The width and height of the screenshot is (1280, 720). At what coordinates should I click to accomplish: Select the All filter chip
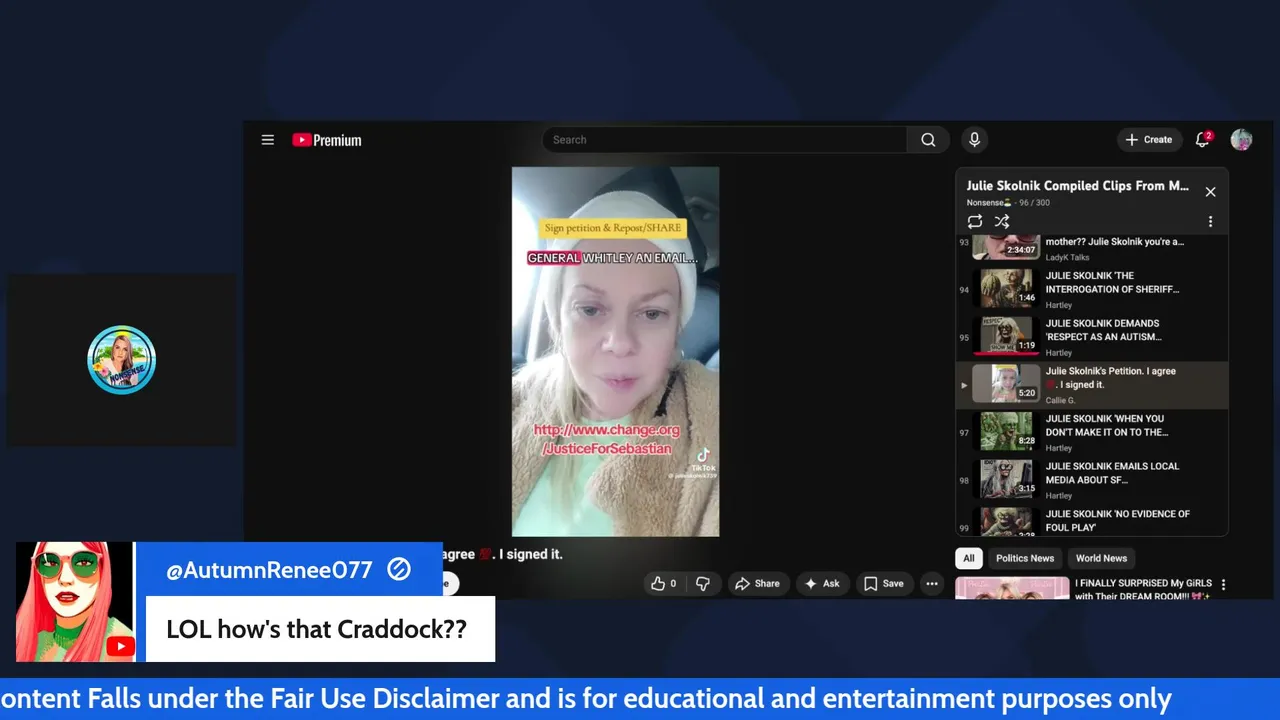[969, 558]
